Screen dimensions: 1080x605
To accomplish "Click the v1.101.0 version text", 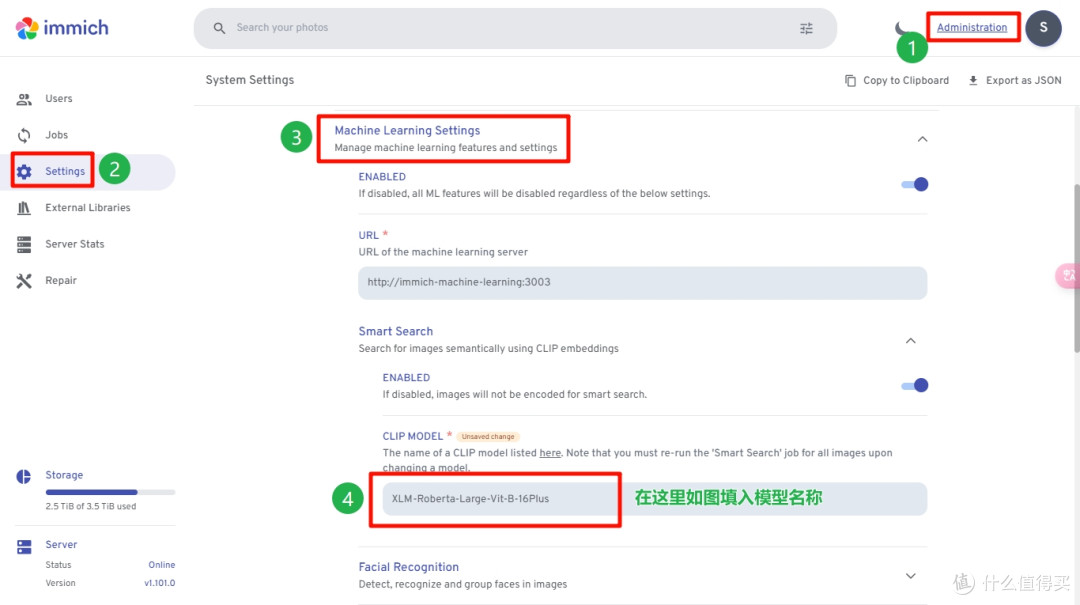I will click(159, 583).
